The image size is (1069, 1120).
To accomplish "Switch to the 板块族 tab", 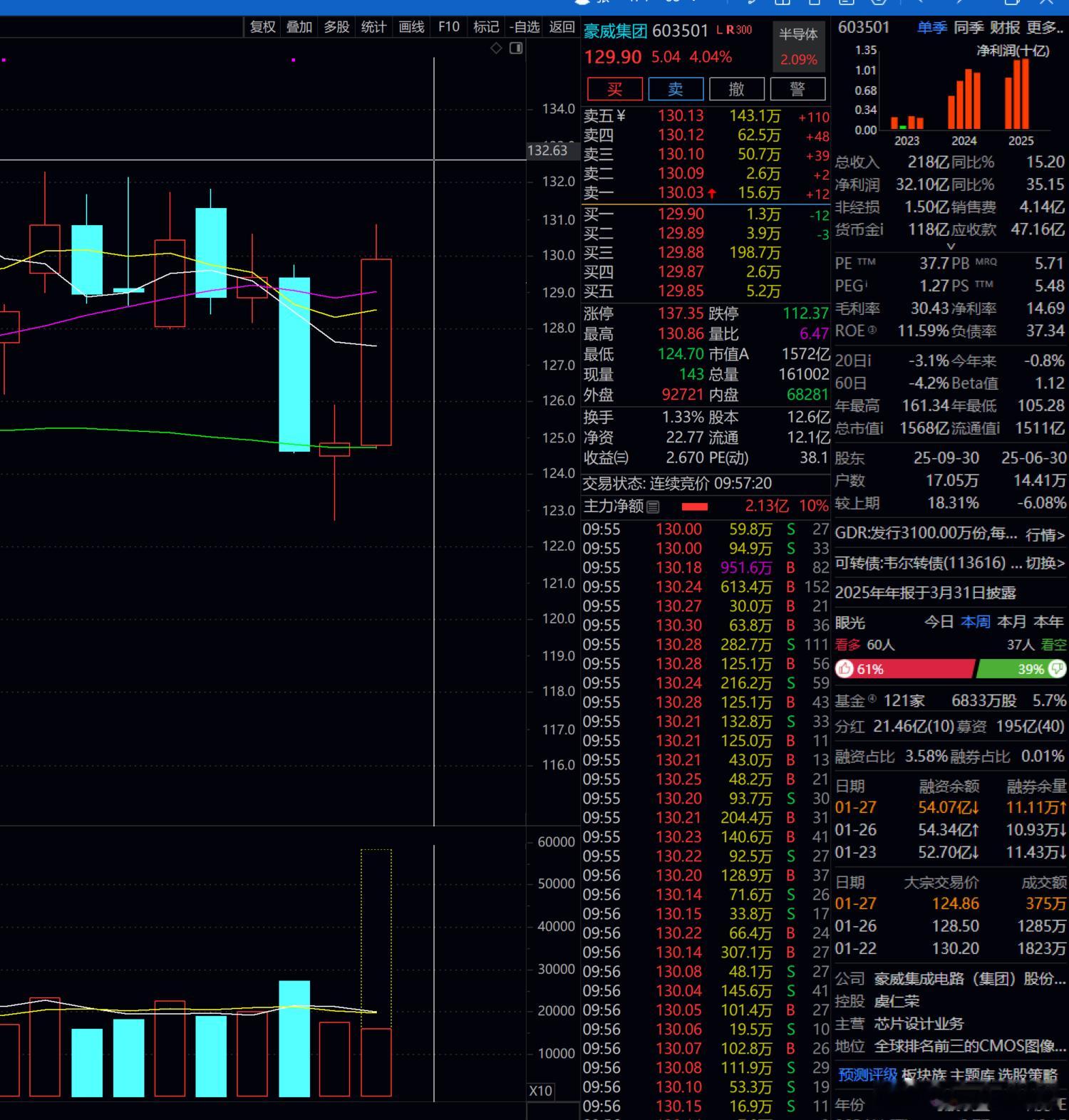I will pos(924,1075).
